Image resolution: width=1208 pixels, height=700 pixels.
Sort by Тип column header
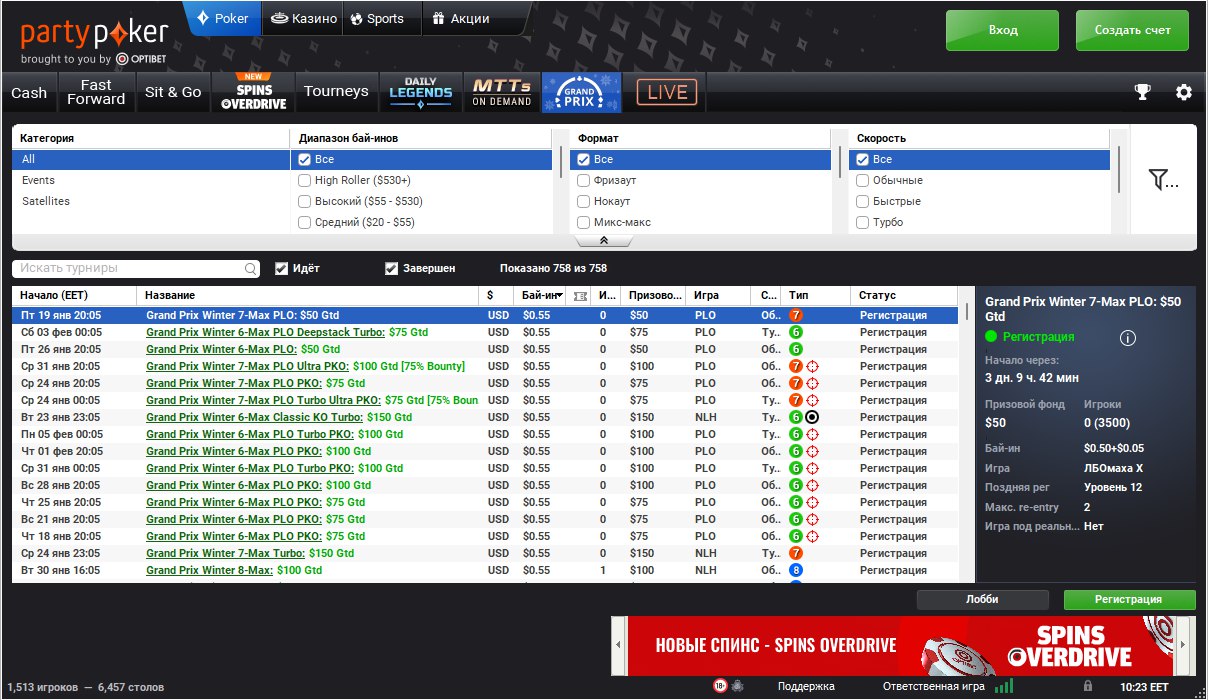coord(815,295)
